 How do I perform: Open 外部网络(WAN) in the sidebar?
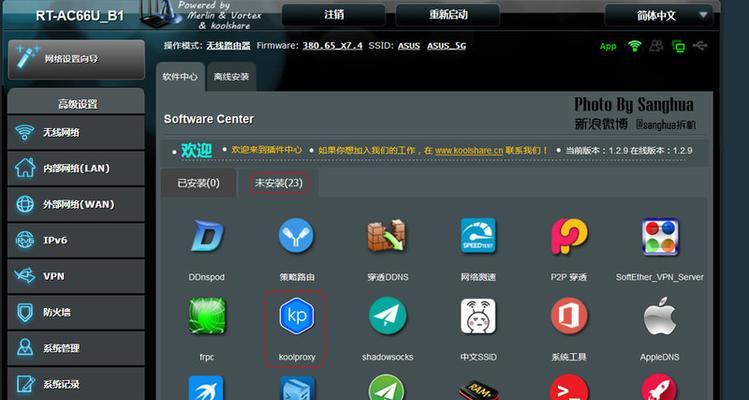pyautogui.click(x=76, y=205)
